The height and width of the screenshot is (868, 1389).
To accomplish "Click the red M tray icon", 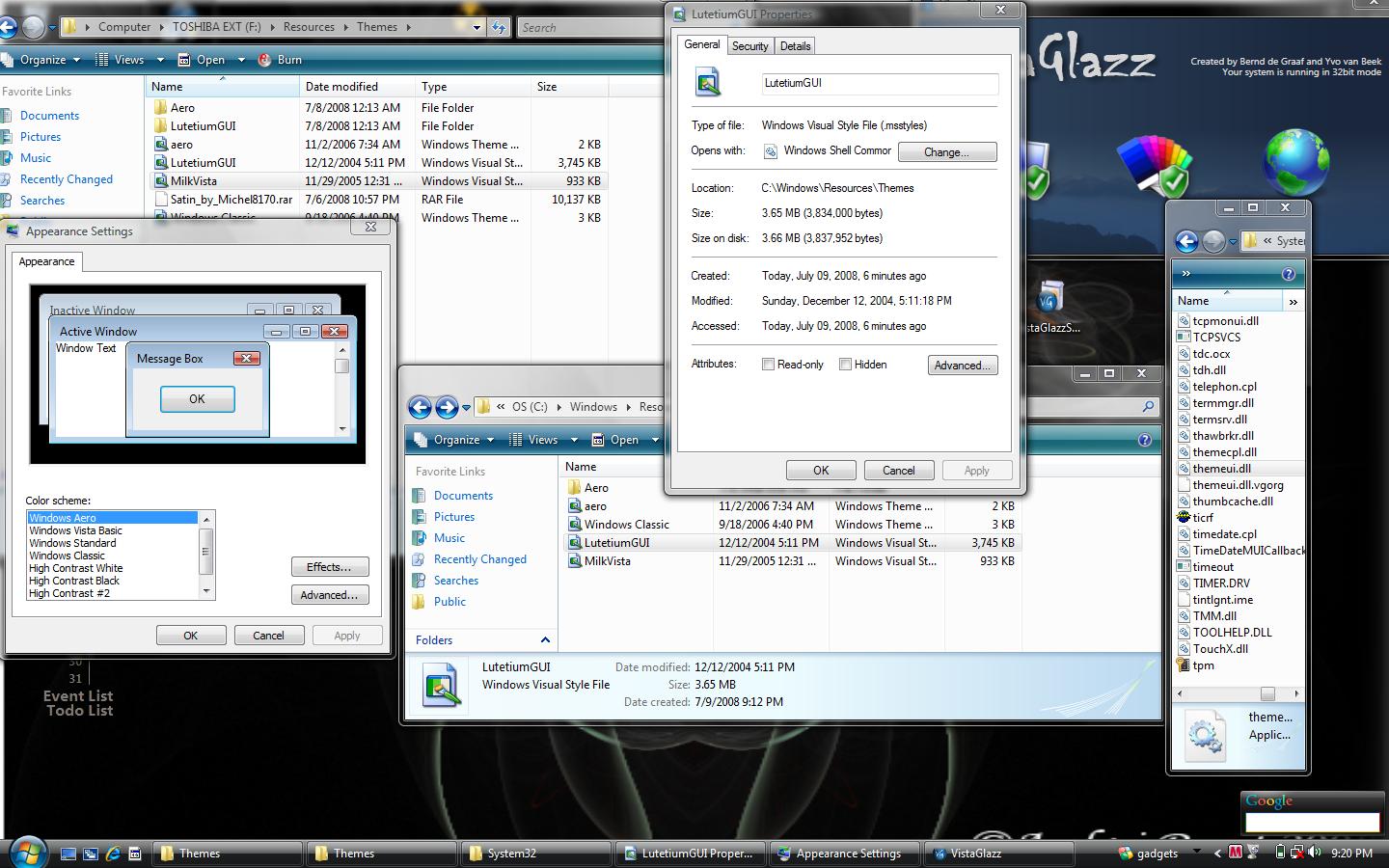I will 1236,853.
